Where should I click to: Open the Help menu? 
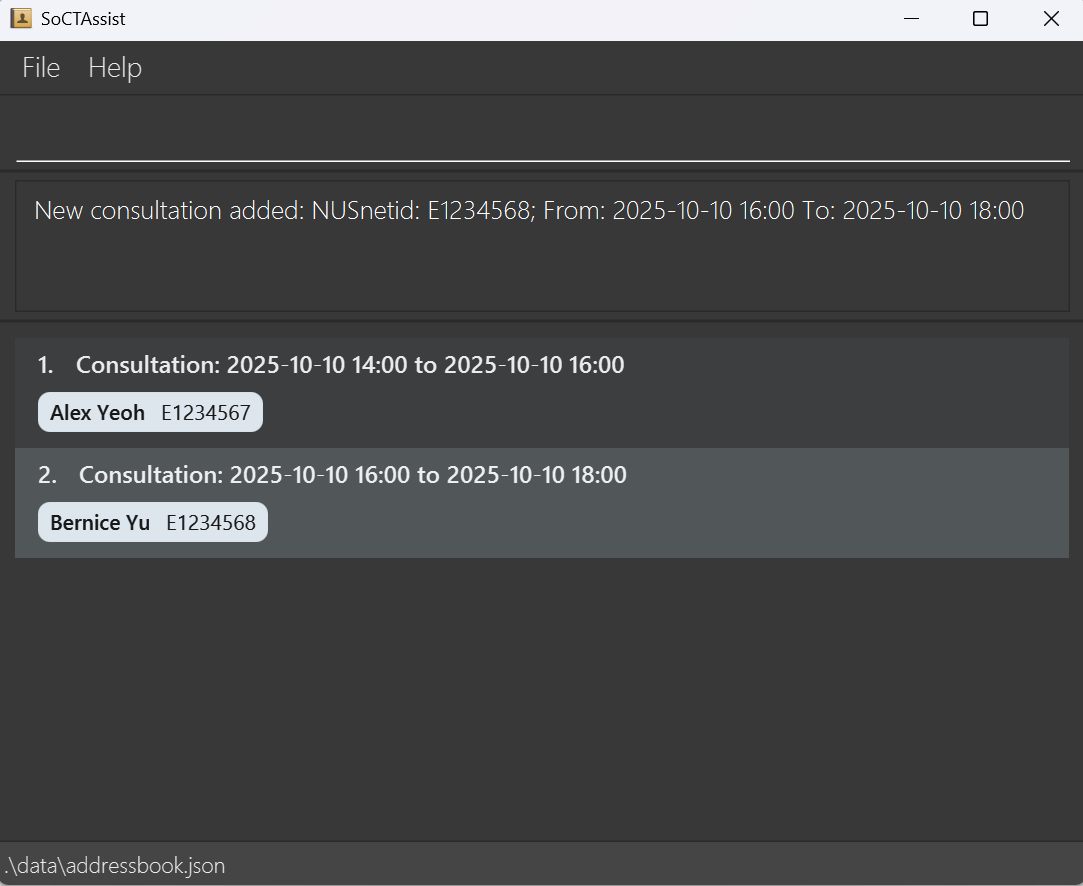click(115, 67)
